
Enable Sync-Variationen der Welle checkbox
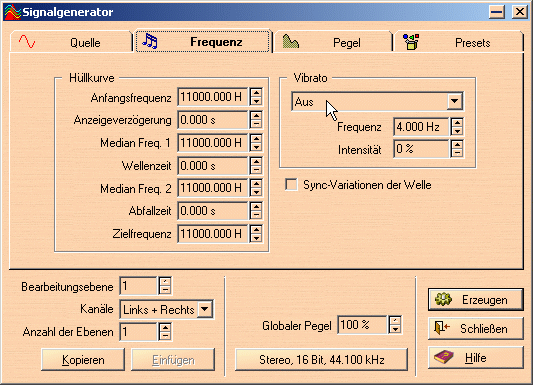(291, 185)
